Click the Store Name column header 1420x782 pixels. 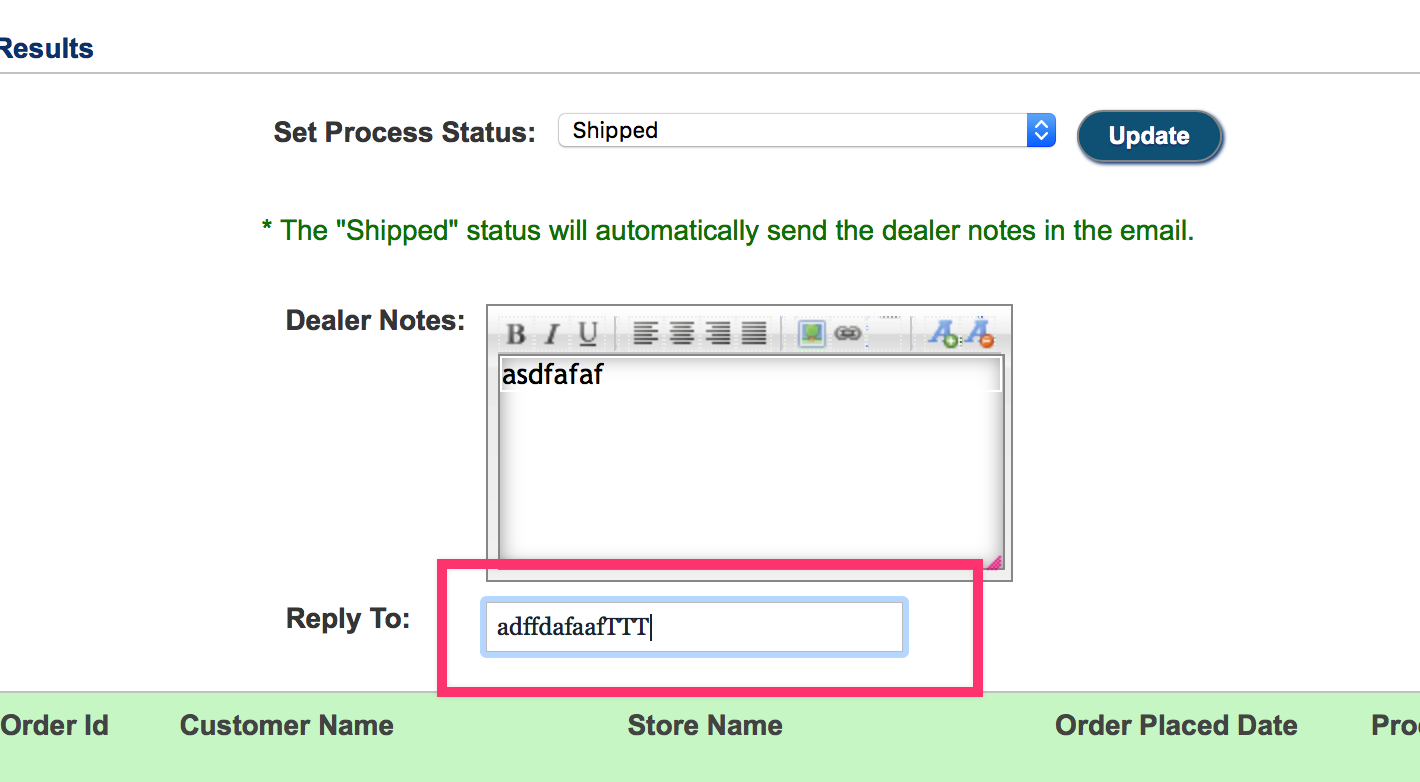(x=705, y=725)
